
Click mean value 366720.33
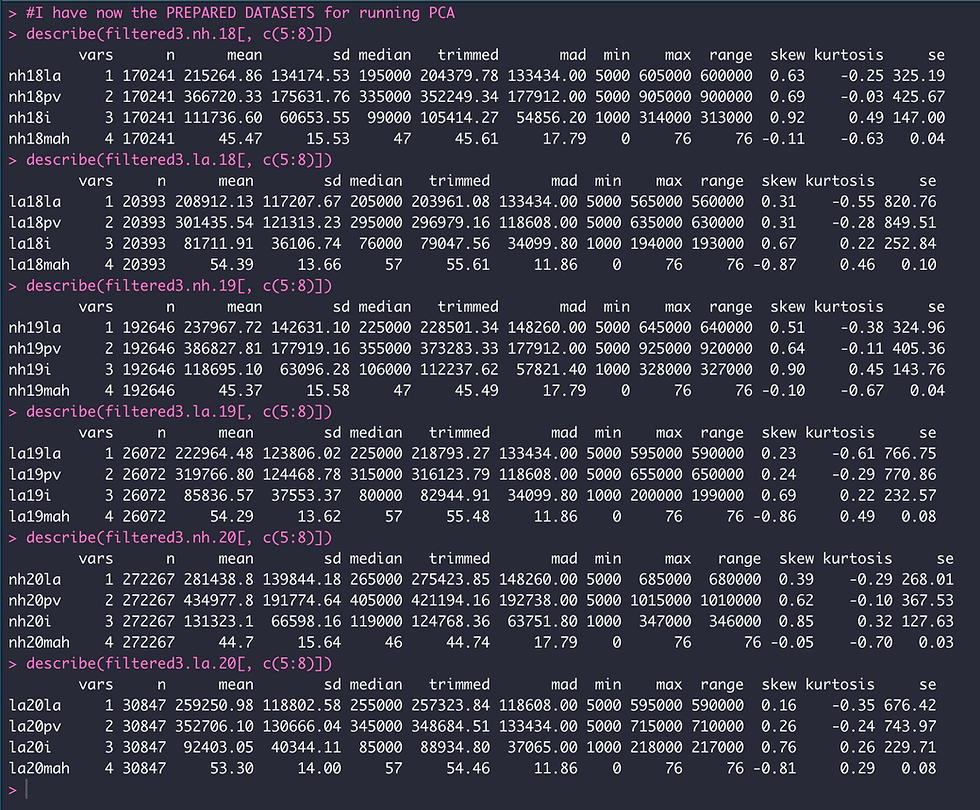coord(223,97)
